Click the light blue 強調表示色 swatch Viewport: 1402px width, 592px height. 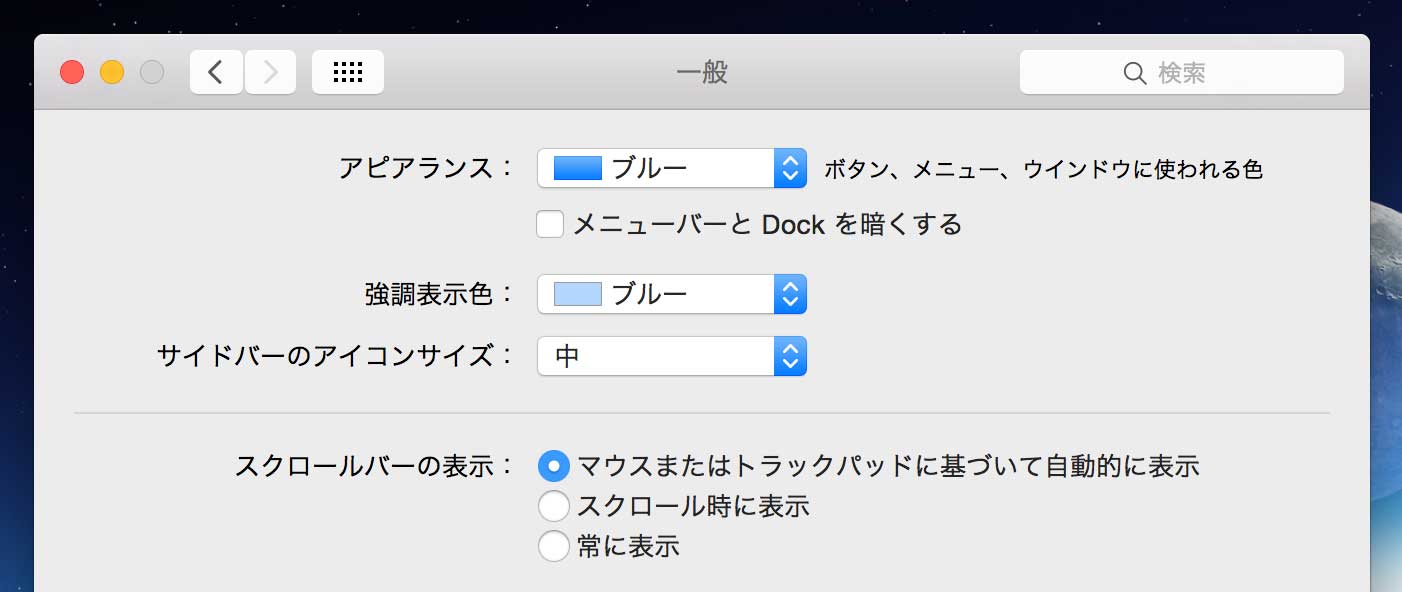[577, 294]
